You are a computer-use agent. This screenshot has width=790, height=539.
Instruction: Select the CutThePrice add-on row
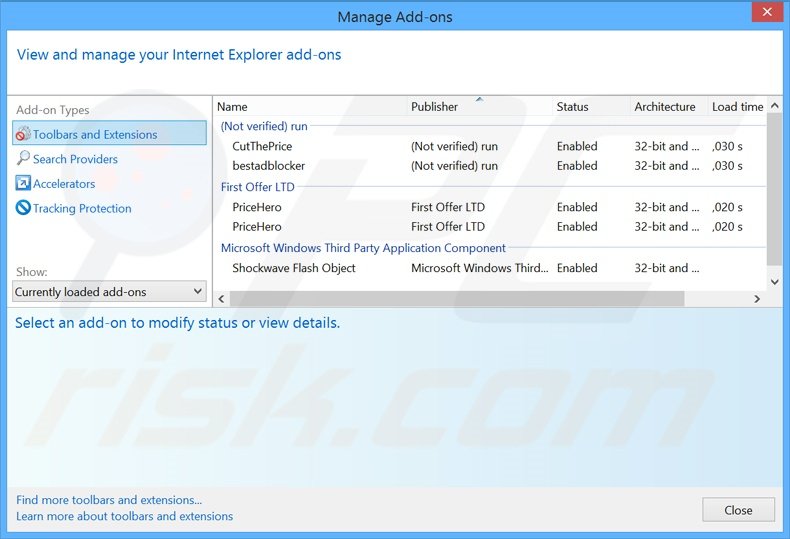point(491,146)
